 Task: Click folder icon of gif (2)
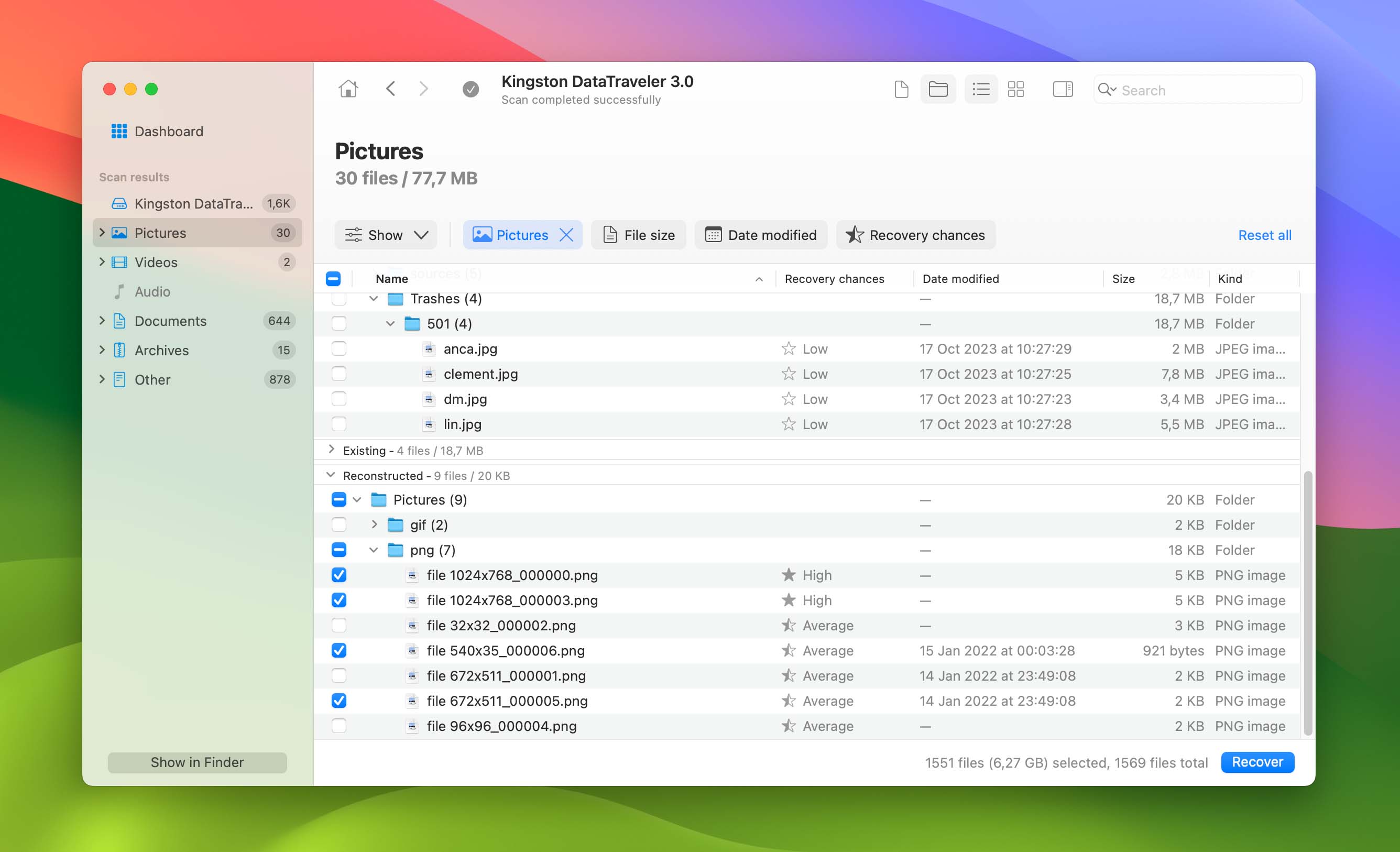[x=396, y=525]
